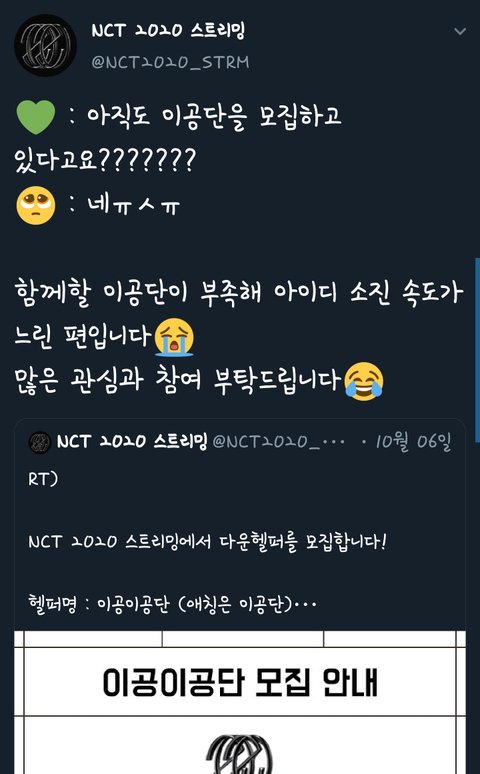Open quoted text about 다운헬퍼를 모집합니다
This screenshot has width=480, height=774.
207,542
